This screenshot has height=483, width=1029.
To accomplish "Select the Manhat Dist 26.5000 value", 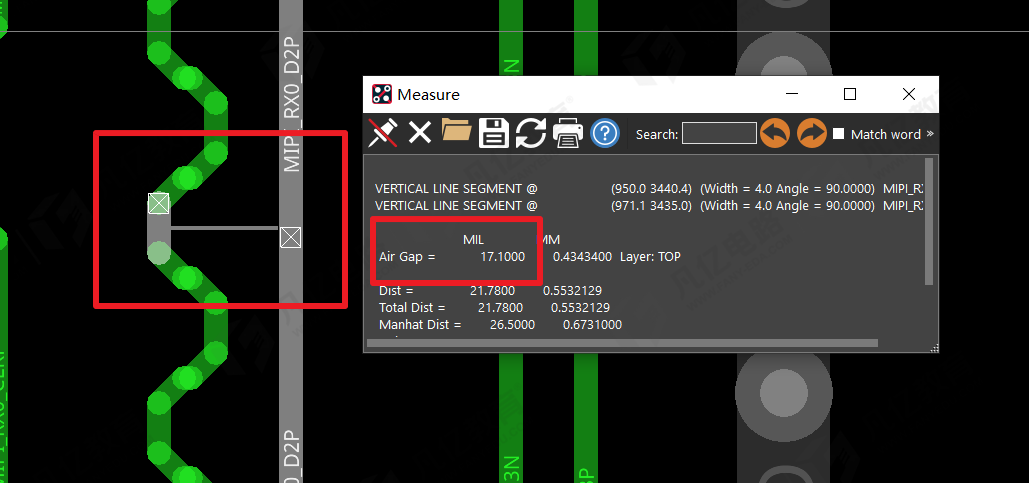I will pos(513,325).
